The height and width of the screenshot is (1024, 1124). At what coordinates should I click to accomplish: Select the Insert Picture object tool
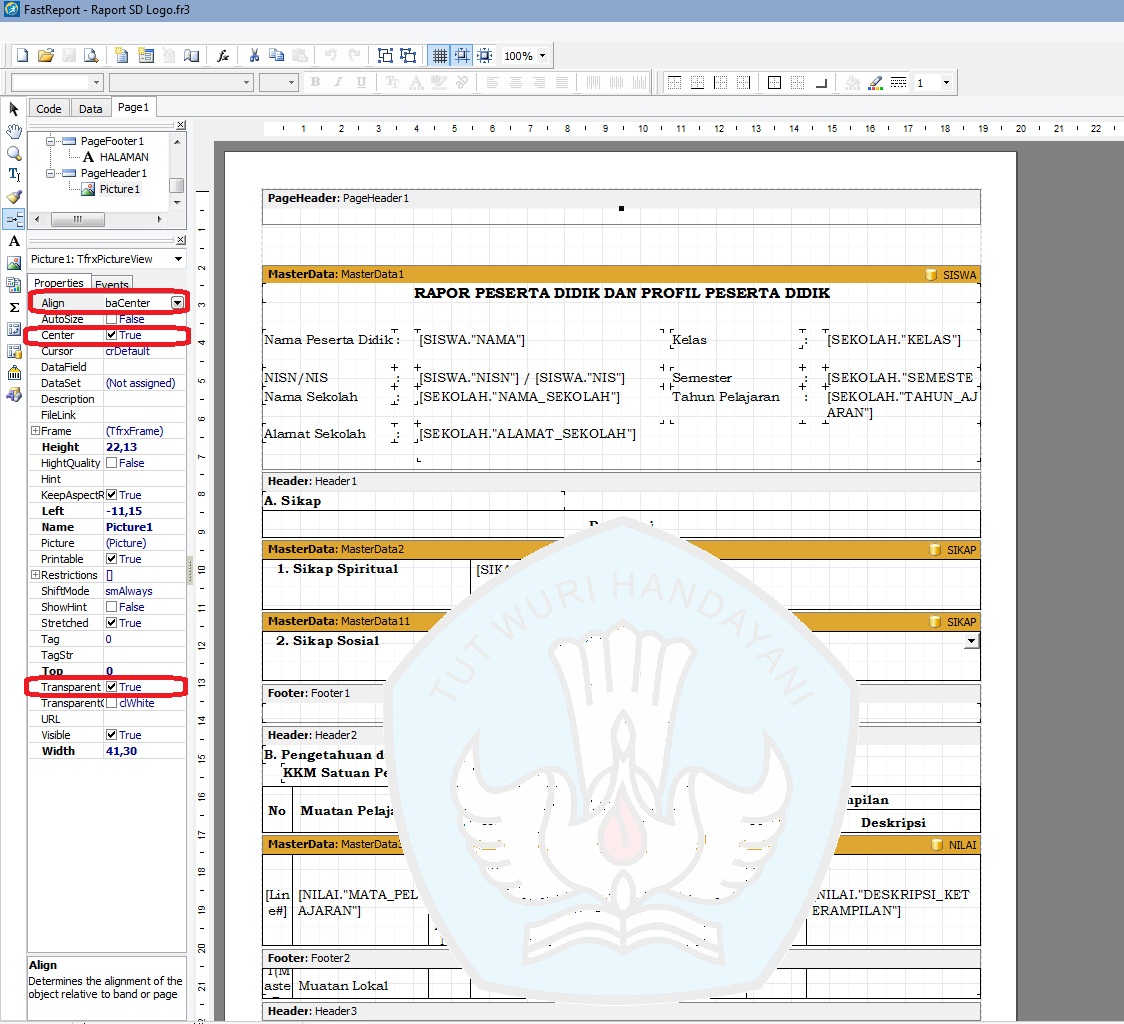[14, 263]
